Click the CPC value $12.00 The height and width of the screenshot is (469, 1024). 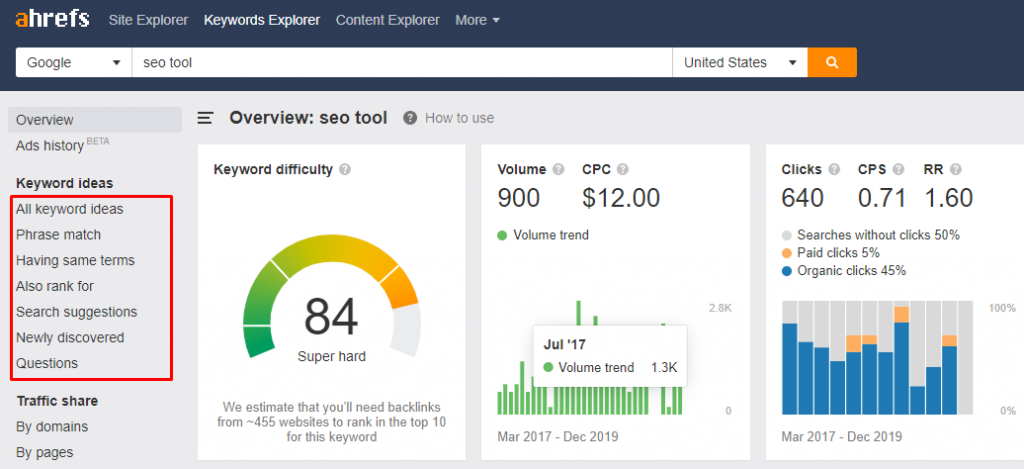(621, 198)
